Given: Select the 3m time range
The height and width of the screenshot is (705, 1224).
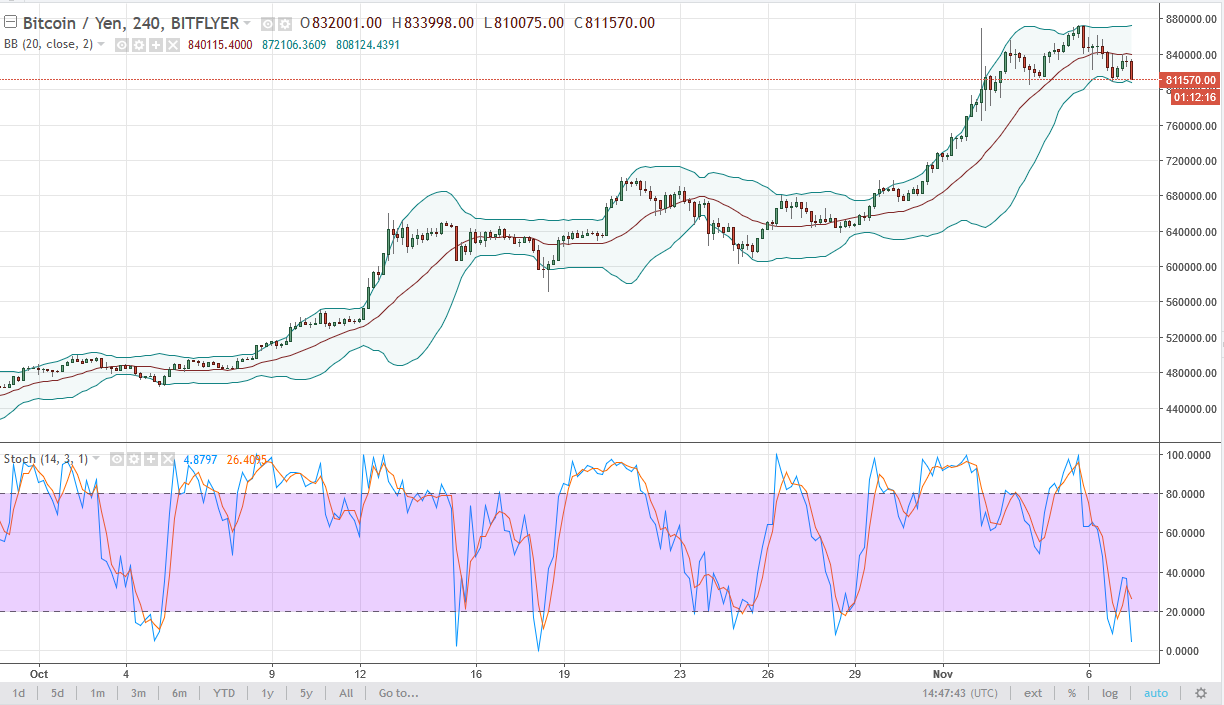Looking at the screenshot, I should (x=138, y=693).
